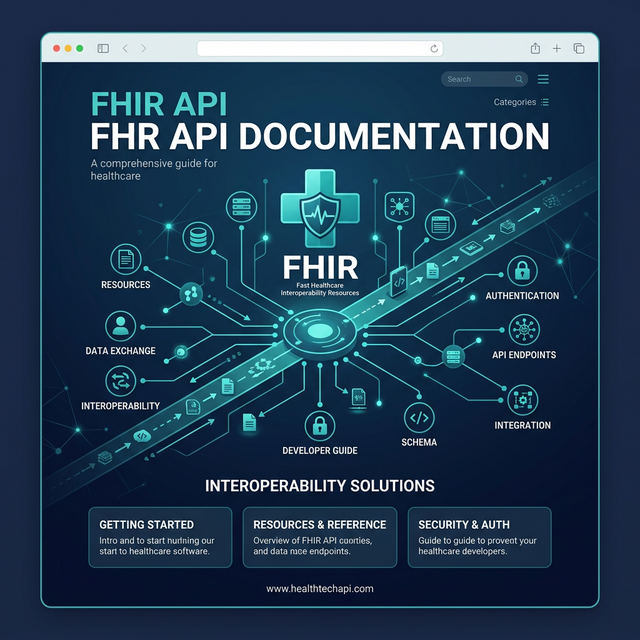The height and width of the screenshot is (640, 640).
Task: Click the teal FHIR API title
Action: [159, 104]
